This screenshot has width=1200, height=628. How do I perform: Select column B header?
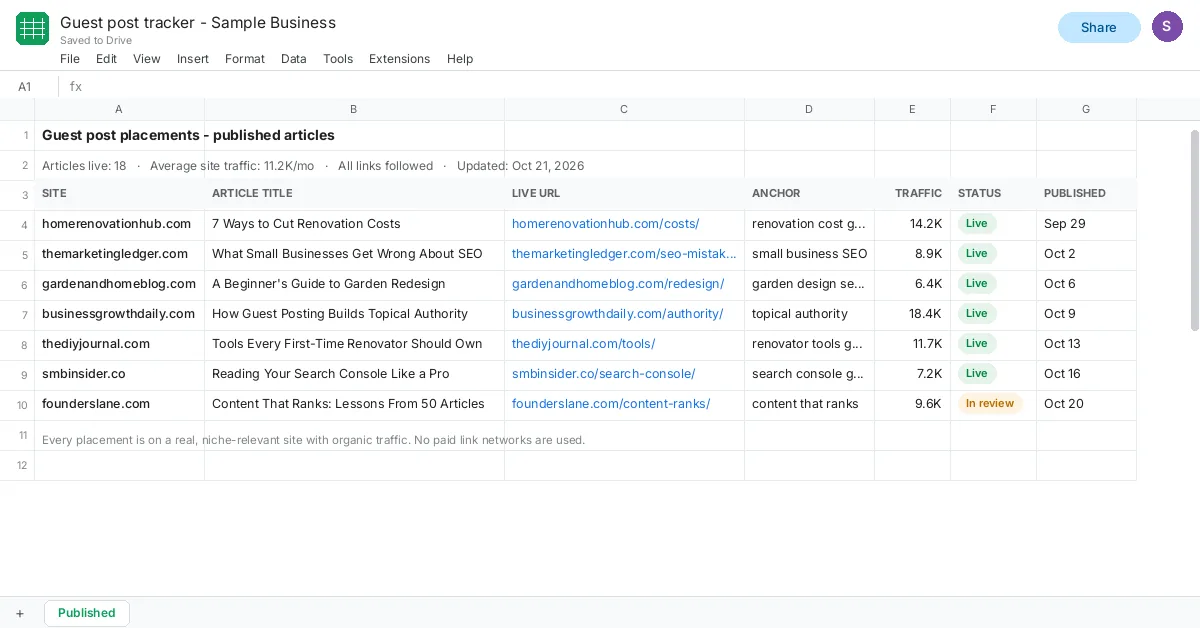[x=354, y=109]
